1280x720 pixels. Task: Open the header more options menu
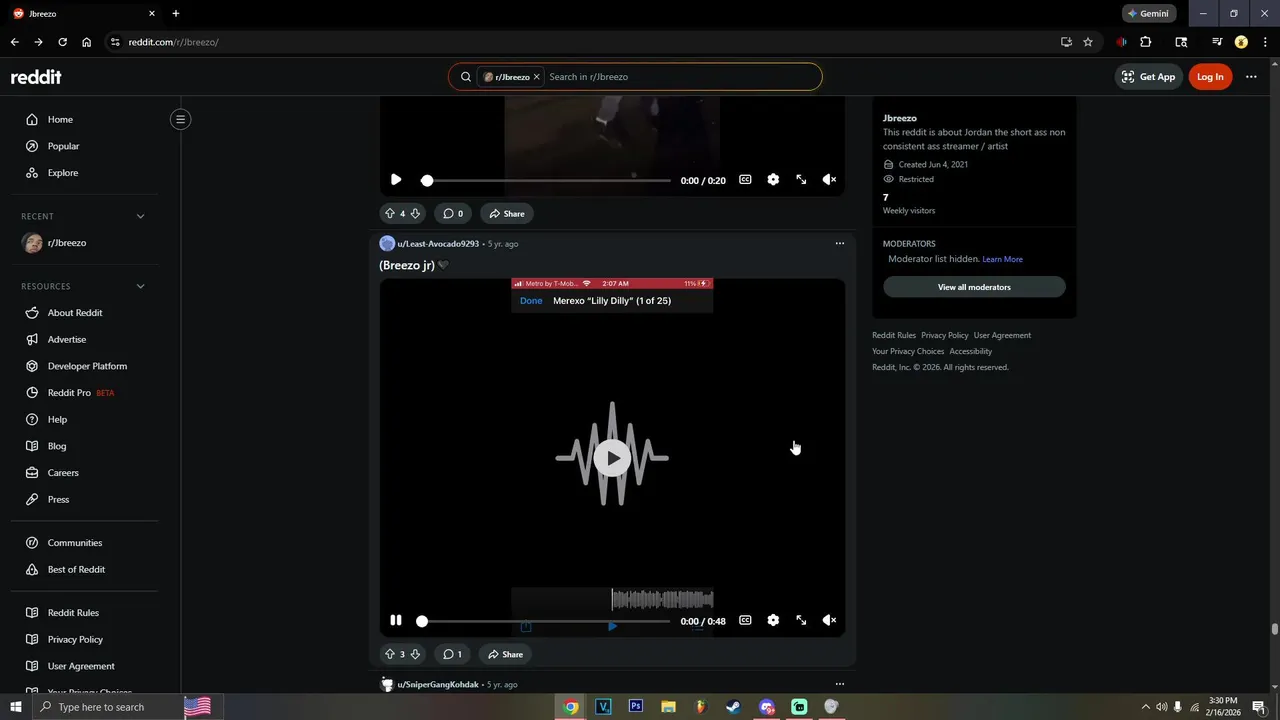coord(1251,77)
